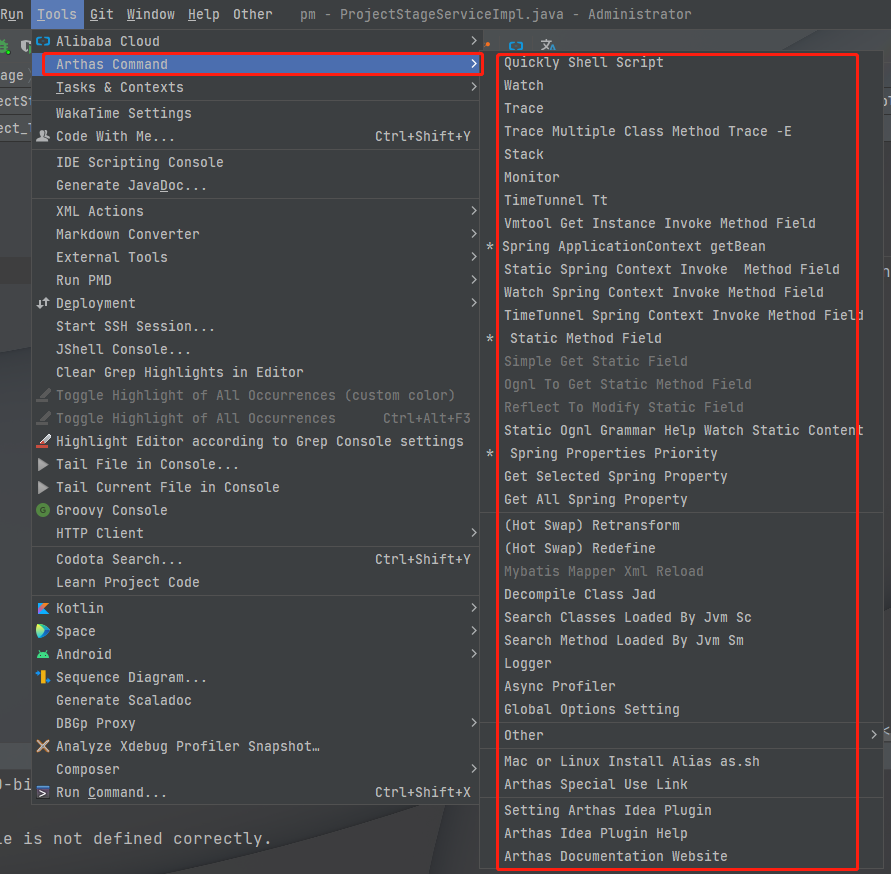The image size is (891, 874).
Task: Open the Git menu in menu bar
Action: (x=101, y=14)
